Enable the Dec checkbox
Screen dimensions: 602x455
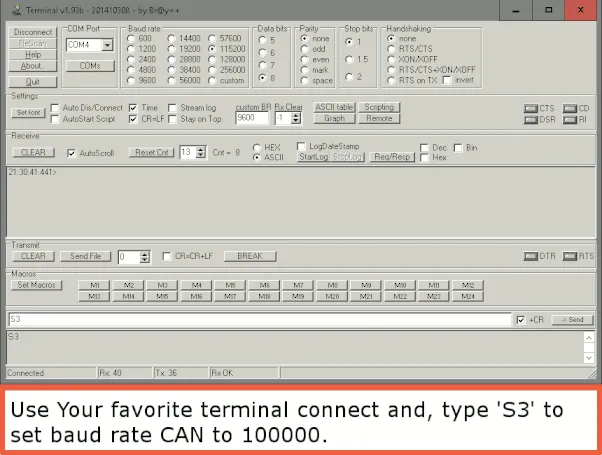click(x=424, y=148)
